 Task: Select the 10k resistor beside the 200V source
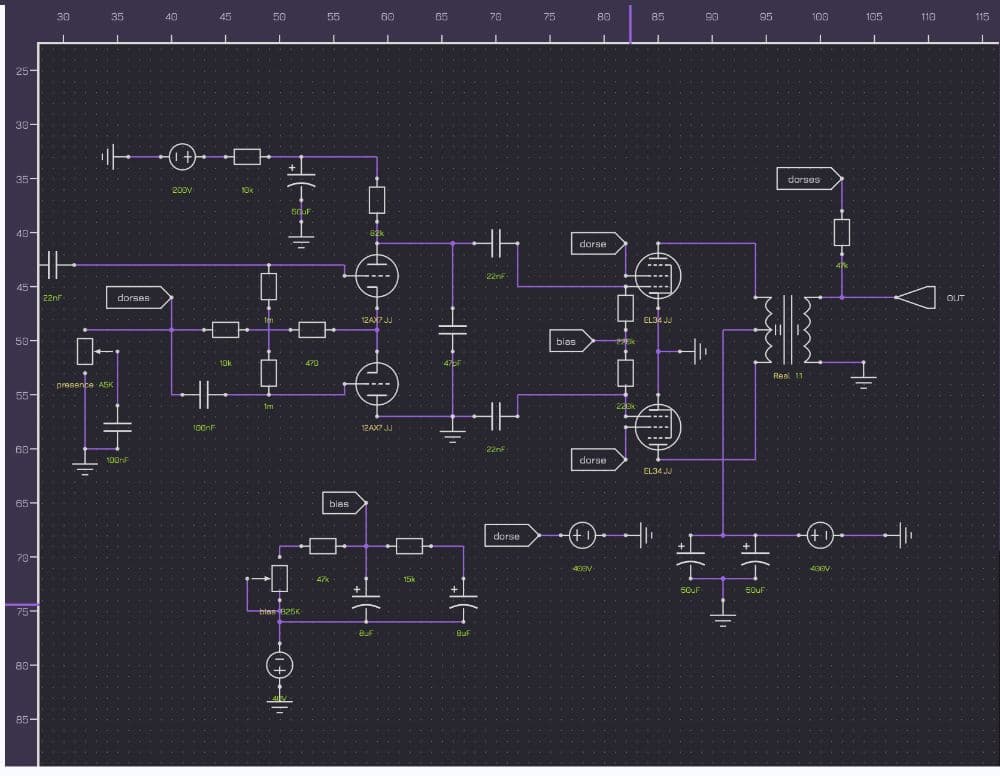(247, 157)
